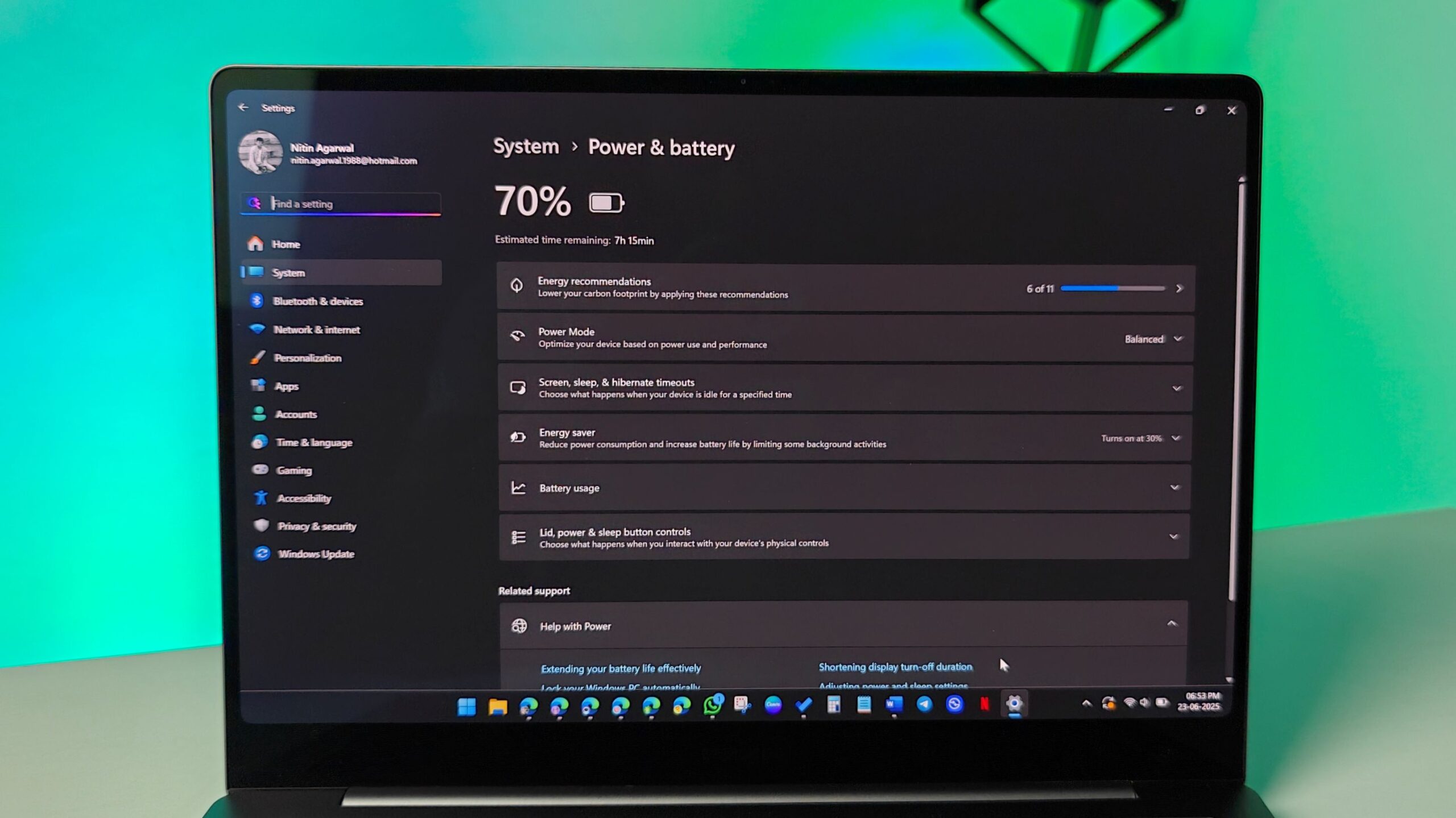Open Shortening display turn-off duration link
The image size is (1456, 818).
895,666
